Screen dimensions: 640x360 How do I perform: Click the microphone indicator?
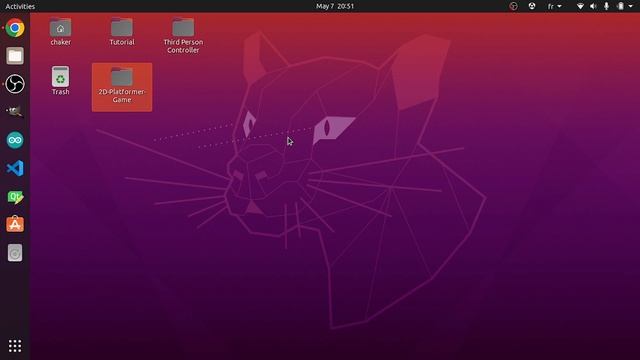(606, 6)
